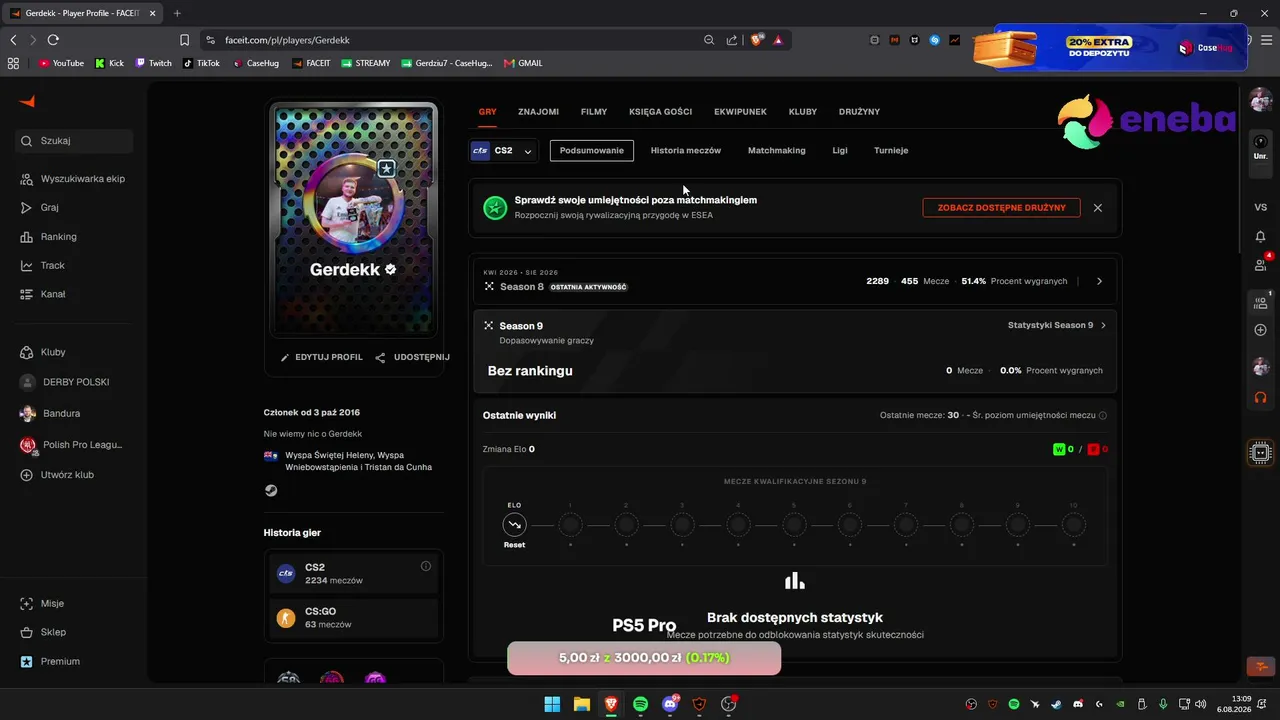Open the DERBY POLSKI club
The height and width of the screenshot is (720, 1280).
click(x=64, y=382)
